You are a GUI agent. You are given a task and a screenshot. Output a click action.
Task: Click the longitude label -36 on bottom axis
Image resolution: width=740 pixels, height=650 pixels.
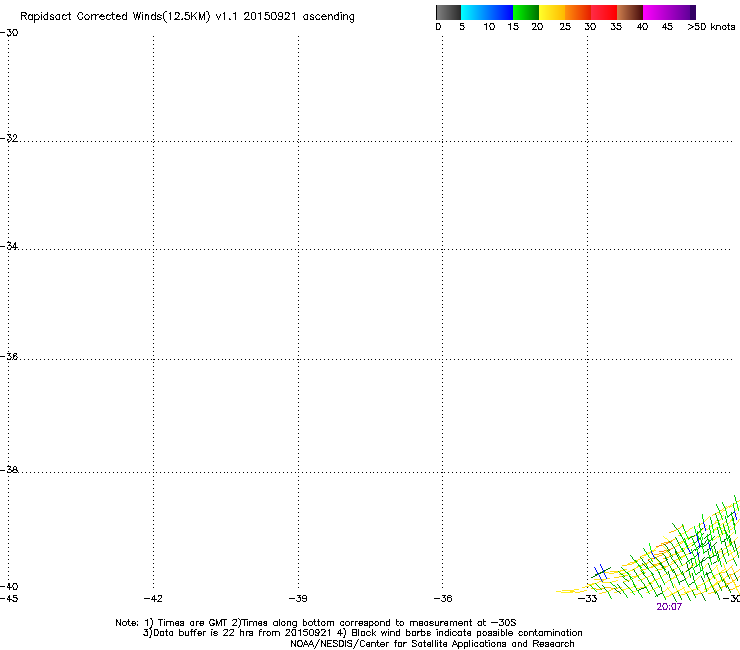443,599
